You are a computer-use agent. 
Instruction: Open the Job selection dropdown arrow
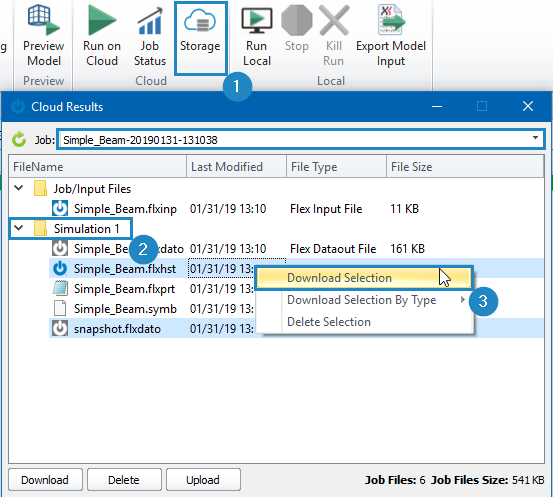pyautogui.click(x=535, y=138)
